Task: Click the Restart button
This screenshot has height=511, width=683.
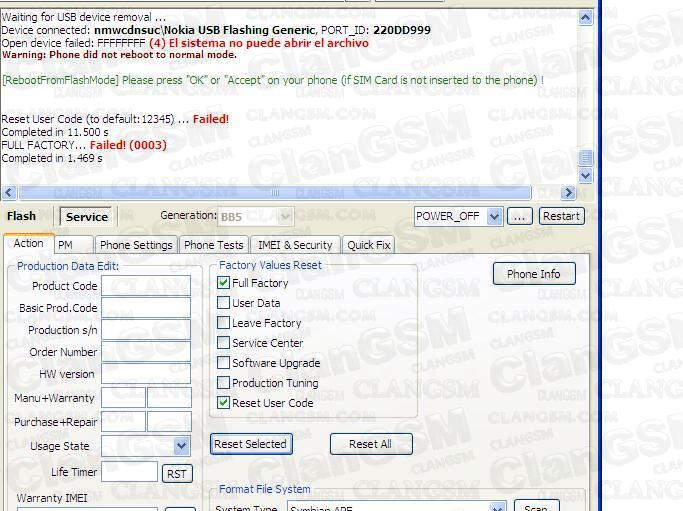Action: (561, 216)
